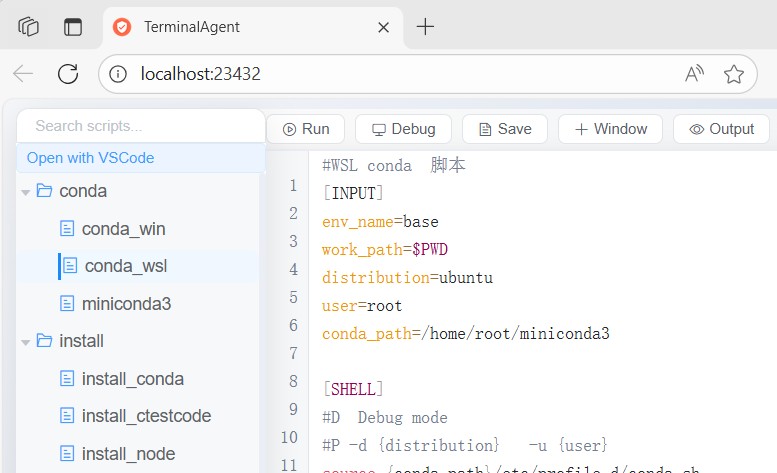Viewport: 777px width, 473px height.
Task: Click the install_ctestcode file icon
Action: (x=67, y=416)
